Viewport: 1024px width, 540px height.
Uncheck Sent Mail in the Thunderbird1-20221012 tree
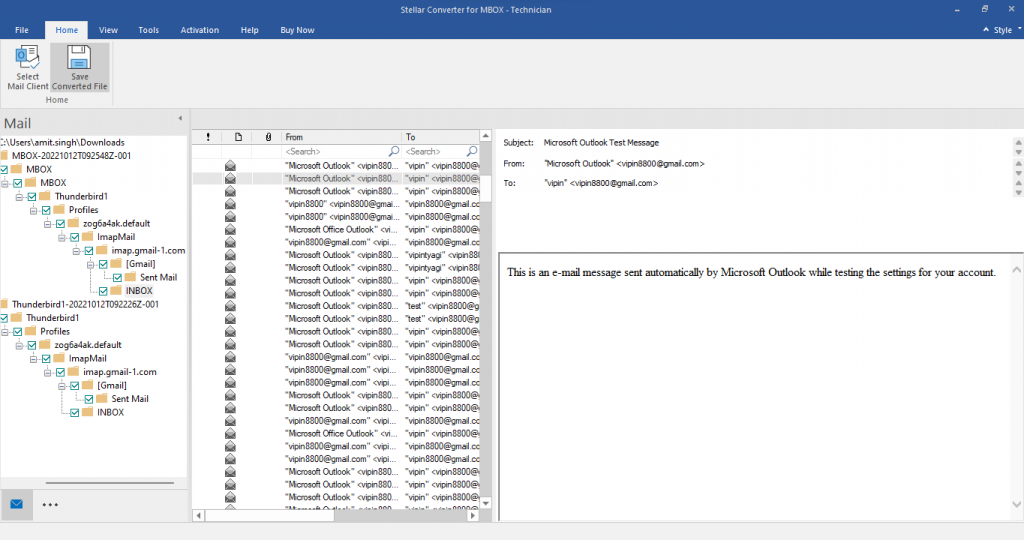pos(89,399)
